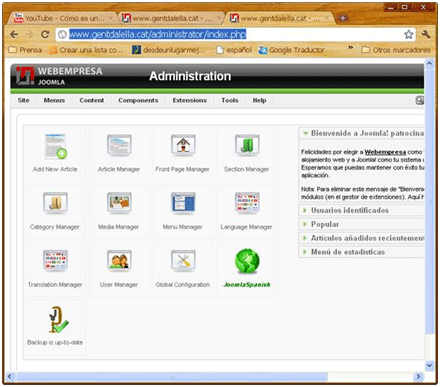Open the desdeunlugarmej... bookmark

169,50
